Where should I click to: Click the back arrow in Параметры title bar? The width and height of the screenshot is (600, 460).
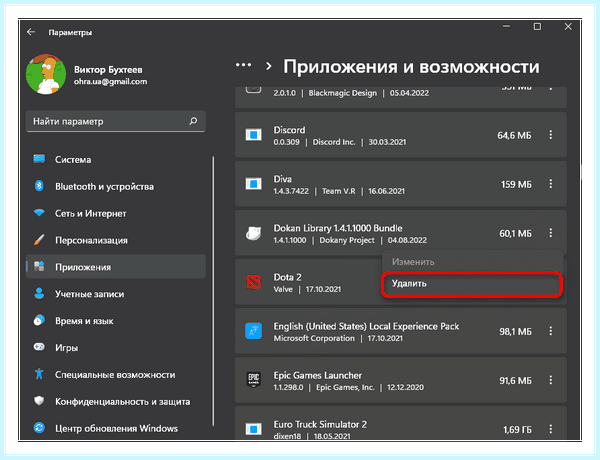tap(31, 32)
